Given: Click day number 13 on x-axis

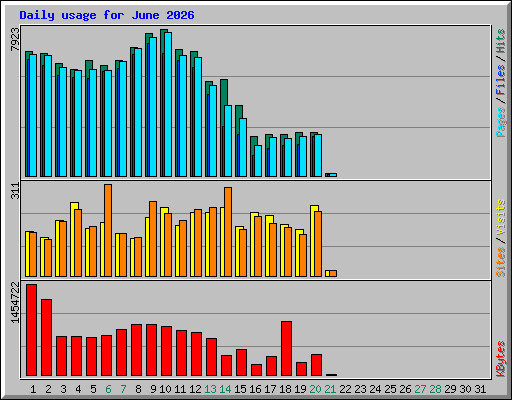Looking at the screenshot, I should (210, 389).
